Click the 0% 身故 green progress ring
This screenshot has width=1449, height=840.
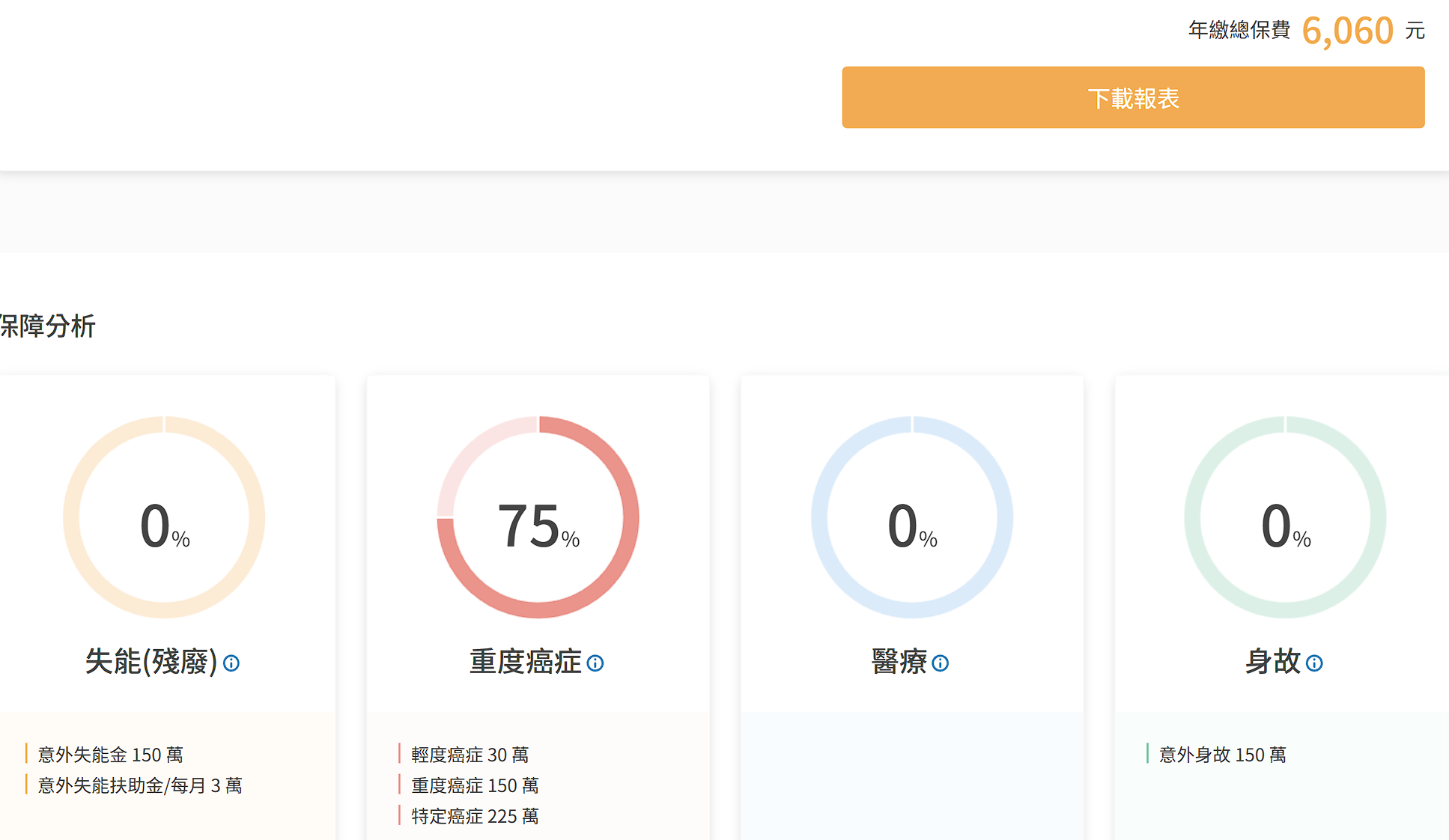point(1285,517)
